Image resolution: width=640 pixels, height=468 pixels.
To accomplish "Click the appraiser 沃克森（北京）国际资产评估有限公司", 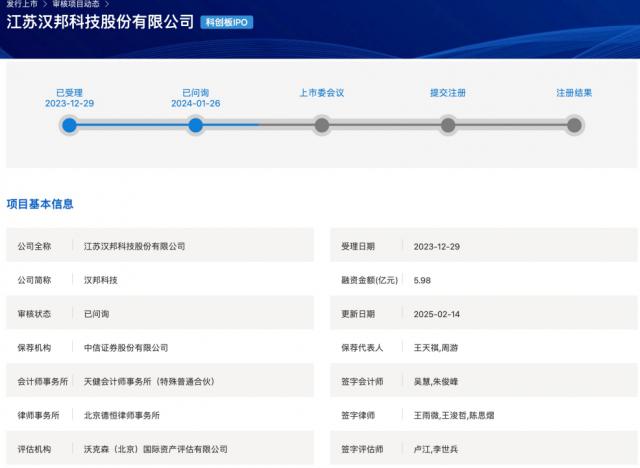I will (156, 449).
